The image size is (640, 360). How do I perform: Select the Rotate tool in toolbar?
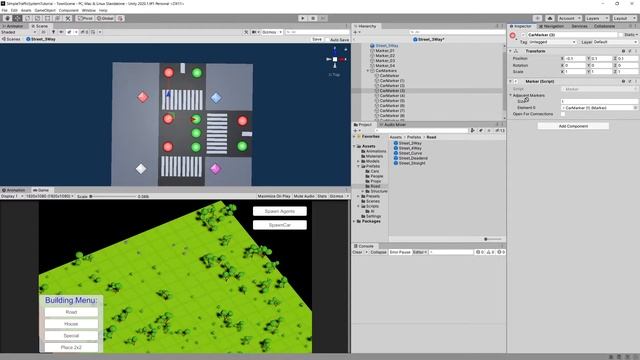pos(28,18)
